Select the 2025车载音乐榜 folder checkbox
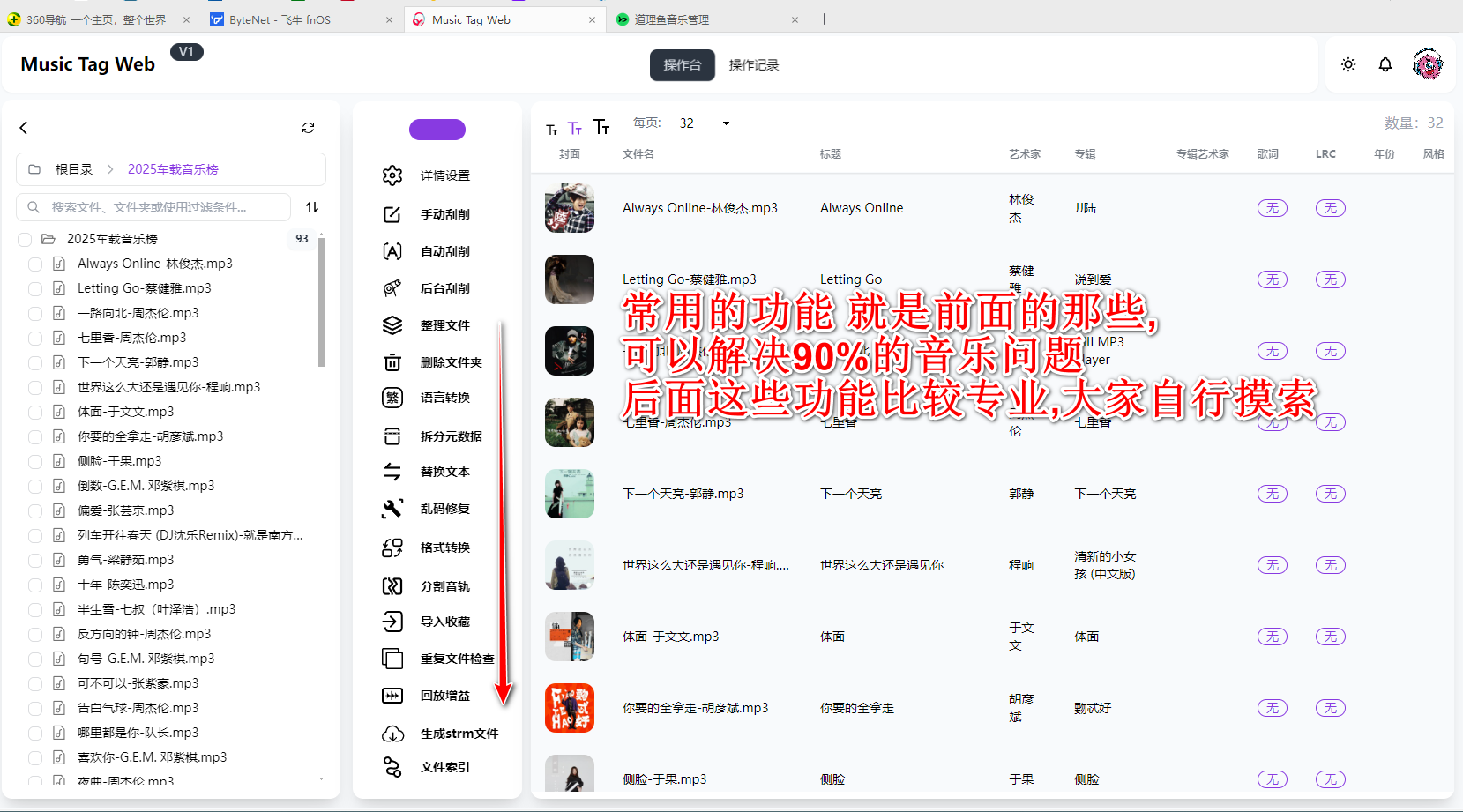The height and width of the screenshot is (812, 1463). click(x=25, y=239)
